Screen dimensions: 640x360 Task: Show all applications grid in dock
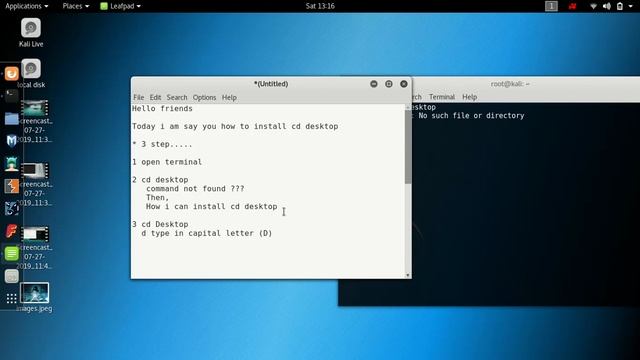click(11, 299)
